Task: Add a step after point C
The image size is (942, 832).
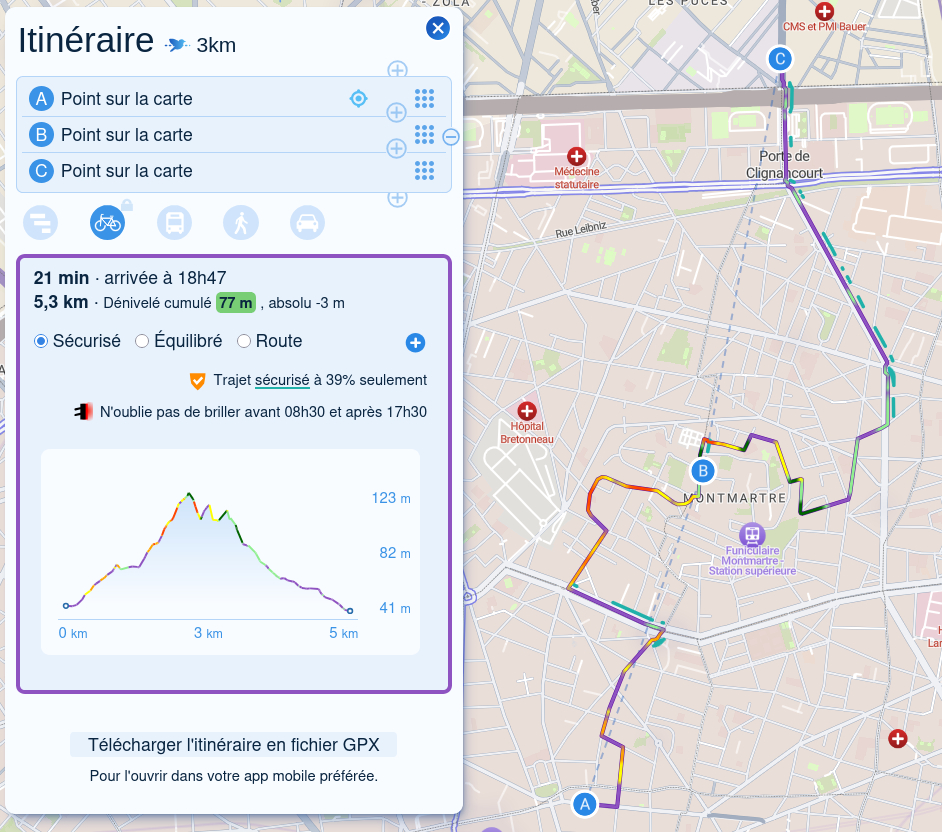Action: (x=397, y=198)
